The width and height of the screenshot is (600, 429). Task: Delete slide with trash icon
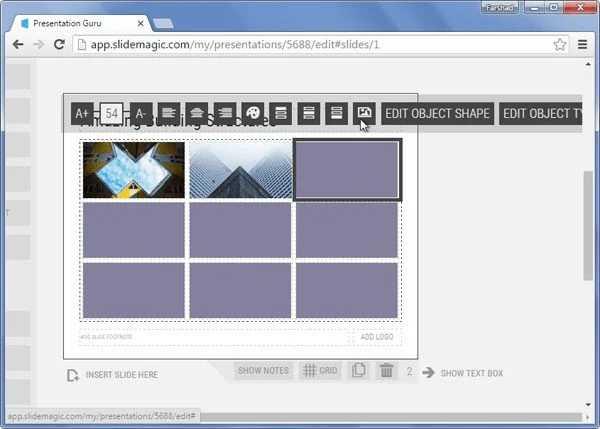[386, 370]
